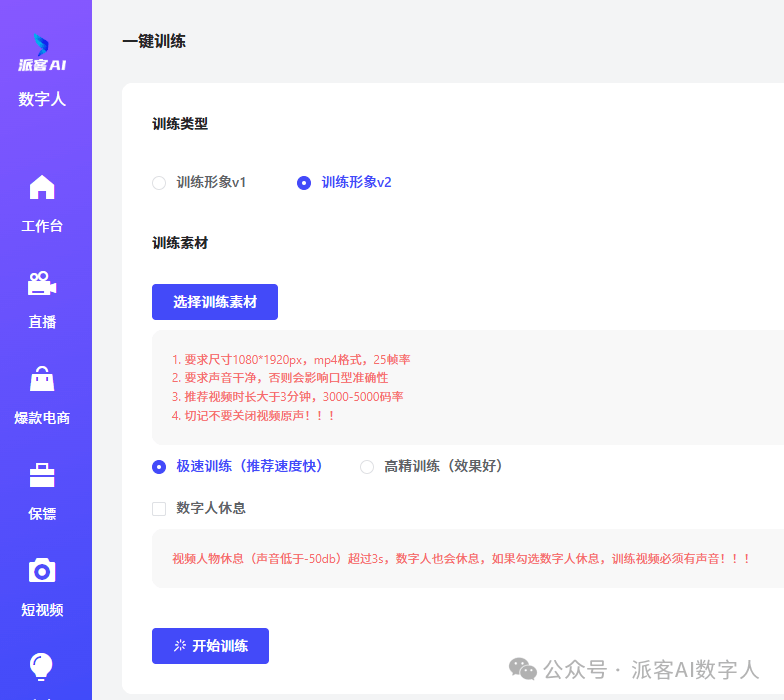This screenshot has height=700, width=784.
Task: Open the 工作台 home icon
Action: (42, 188)
